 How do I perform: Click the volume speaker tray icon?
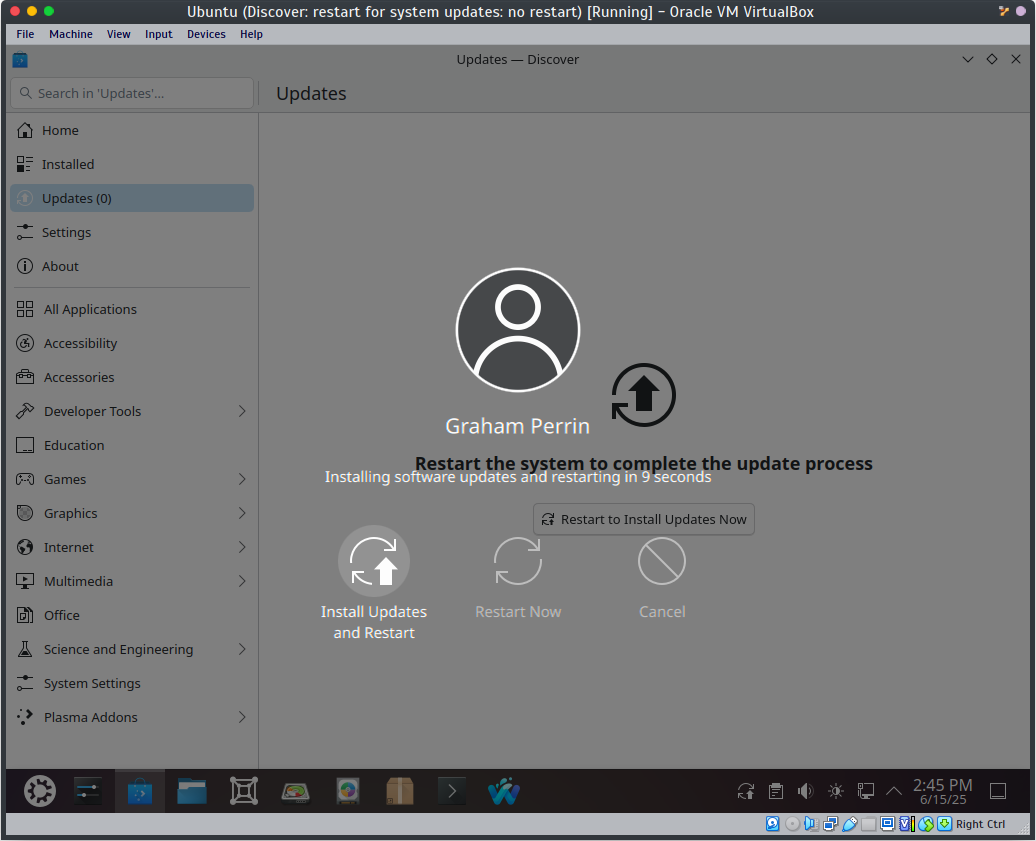pos(805,791)
